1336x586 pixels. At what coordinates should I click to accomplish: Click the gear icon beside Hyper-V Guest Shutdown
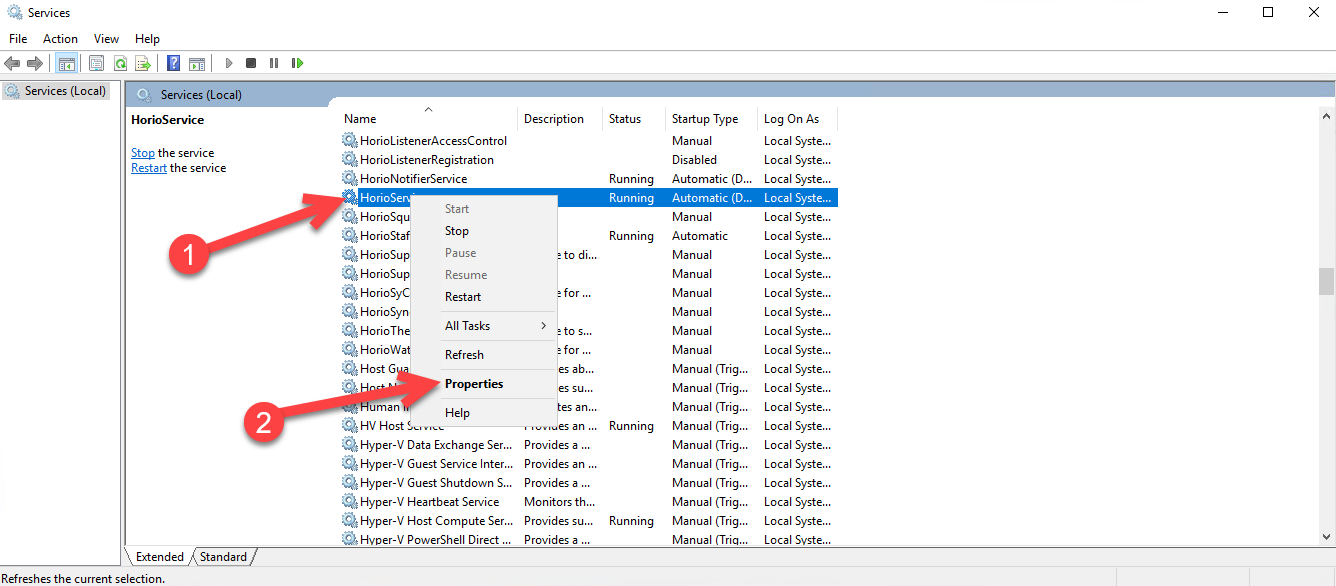click(349, 483)
